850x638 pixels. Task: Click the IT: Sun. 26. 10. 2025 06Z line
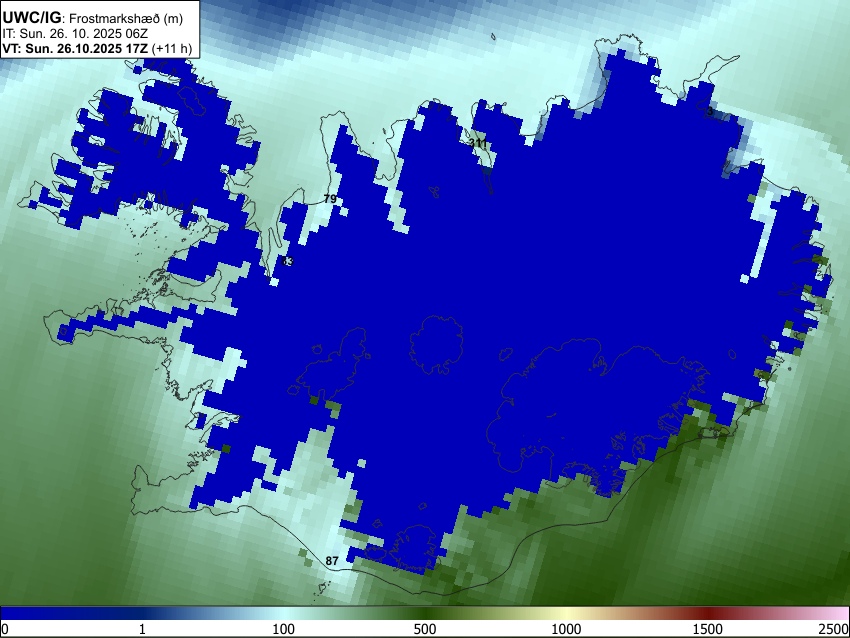75,34
